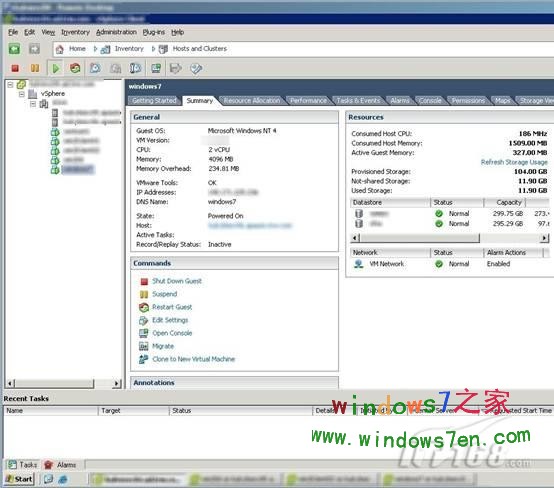The image size is (554, 488).
Task: Collapse the vSphere datacenter node
Action: pos(22,94)
